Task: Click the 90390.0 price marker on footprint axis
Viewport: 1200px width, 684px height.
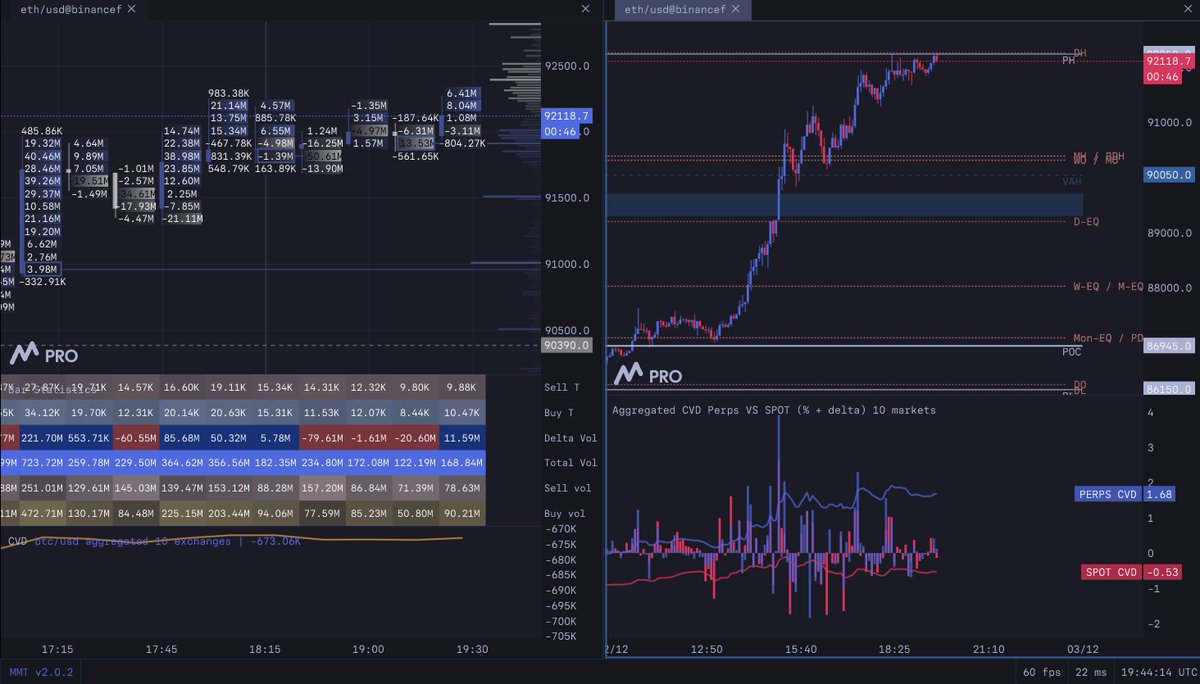Action: point(567,345)
